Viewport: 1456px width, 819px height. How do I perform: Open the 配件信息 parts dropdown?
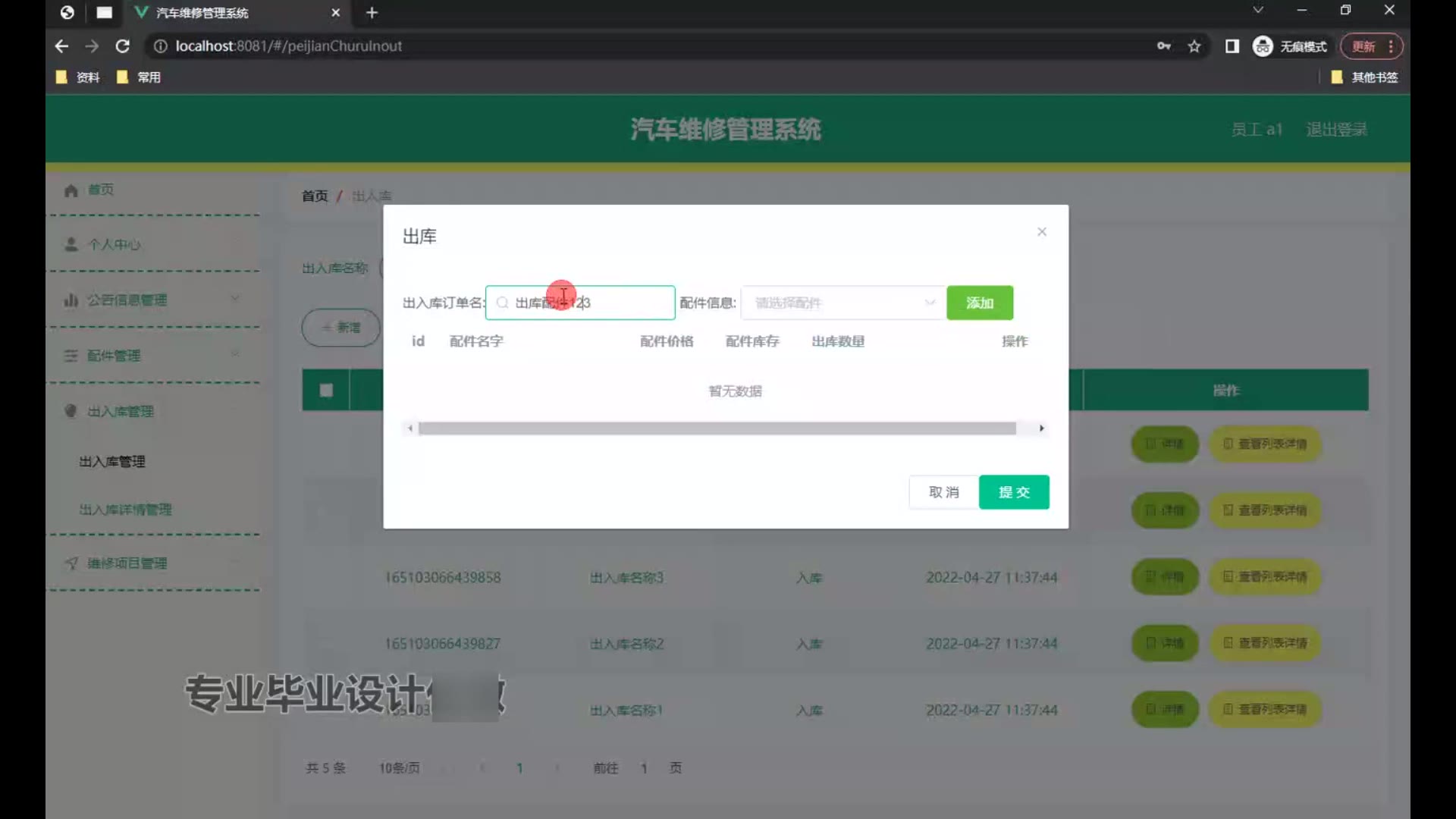pyautogui.click(x=843, y=303)
